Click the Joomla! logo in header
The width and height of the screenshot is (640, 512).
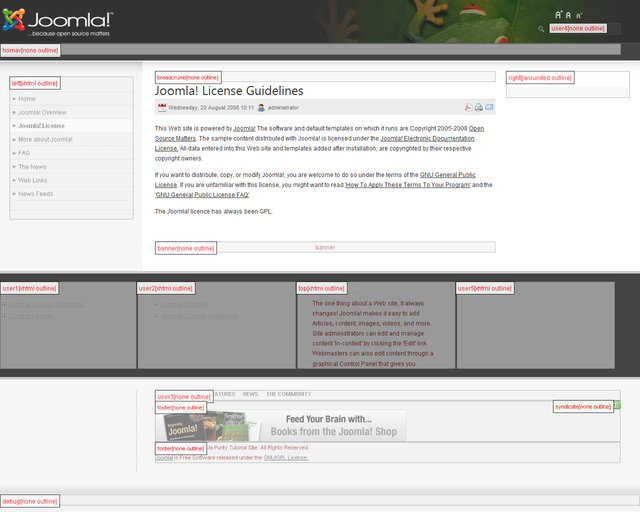coord(58,22)
